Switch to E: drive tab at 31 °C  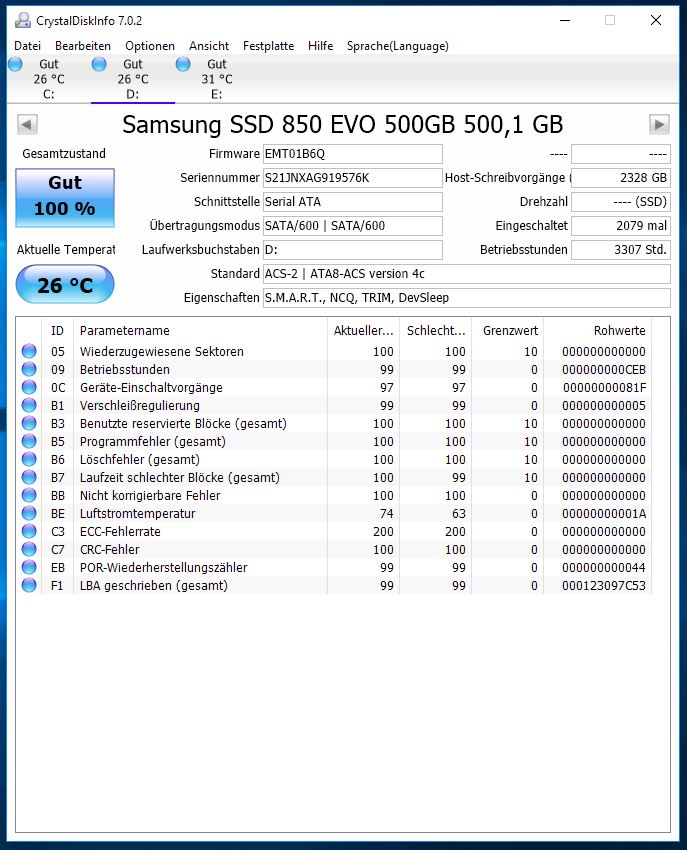tap(217, 79)
